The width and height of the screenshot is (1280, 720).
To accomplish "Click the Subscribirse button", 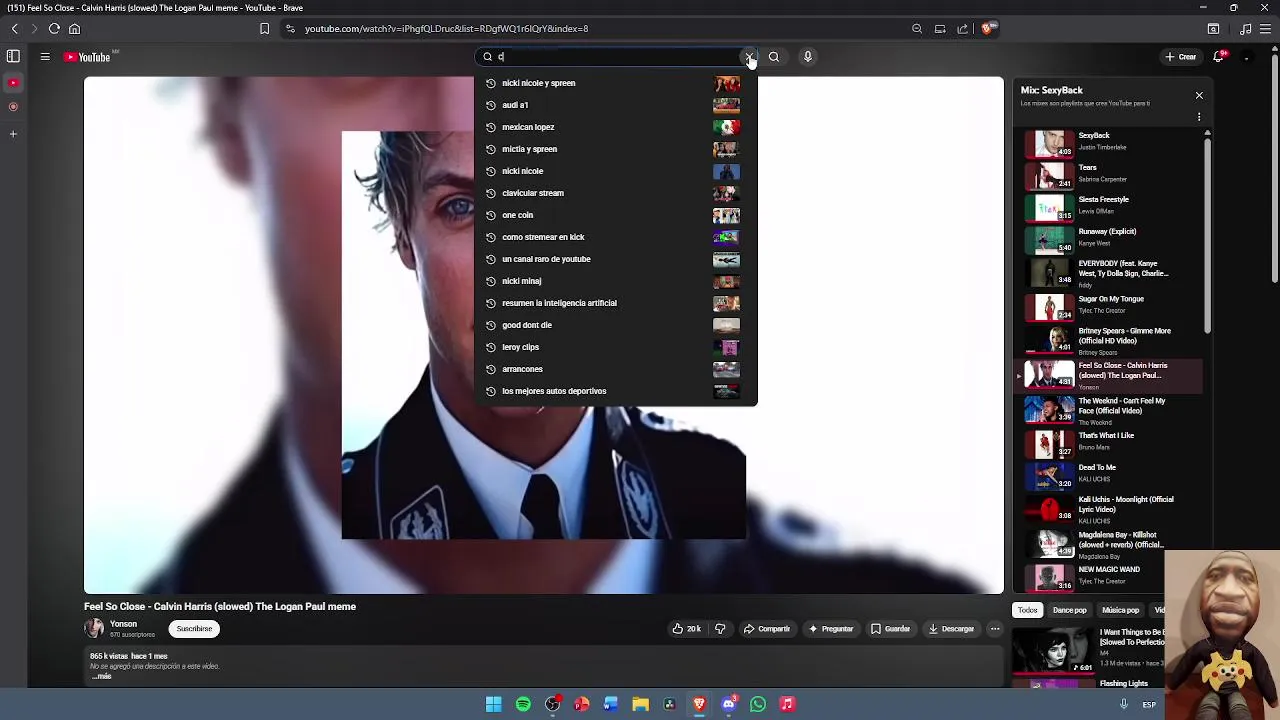I will click(194, 629).
